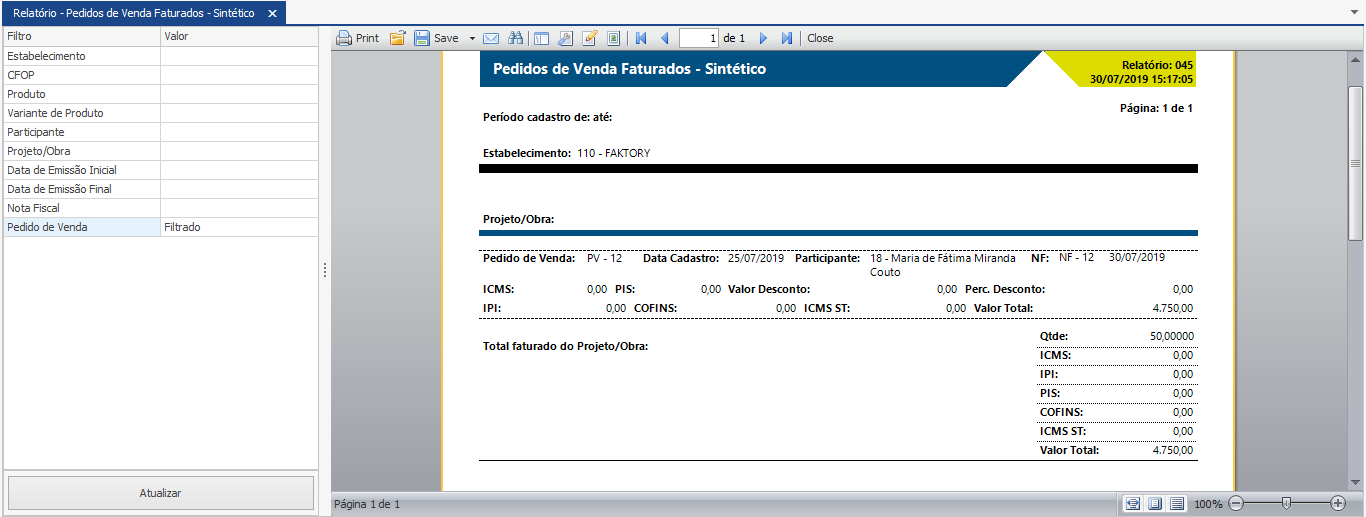The height and width of the screenshot is (517, 1366).
Task: Go to the first page arrow
Action: [641, 38]
